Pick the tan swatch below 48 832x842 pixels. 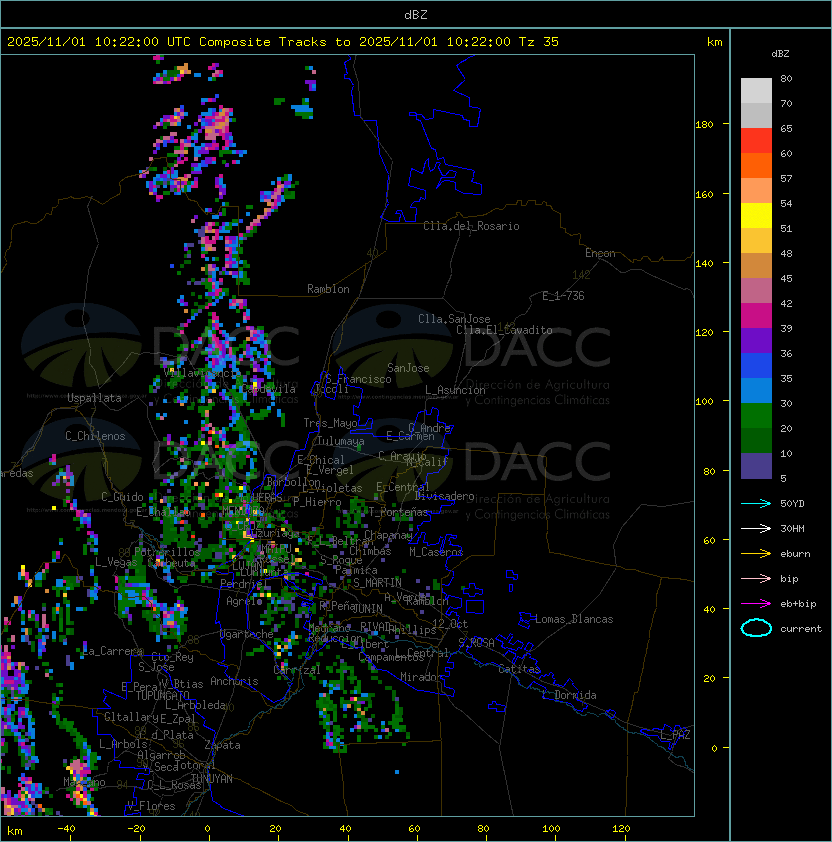[756, 265]
